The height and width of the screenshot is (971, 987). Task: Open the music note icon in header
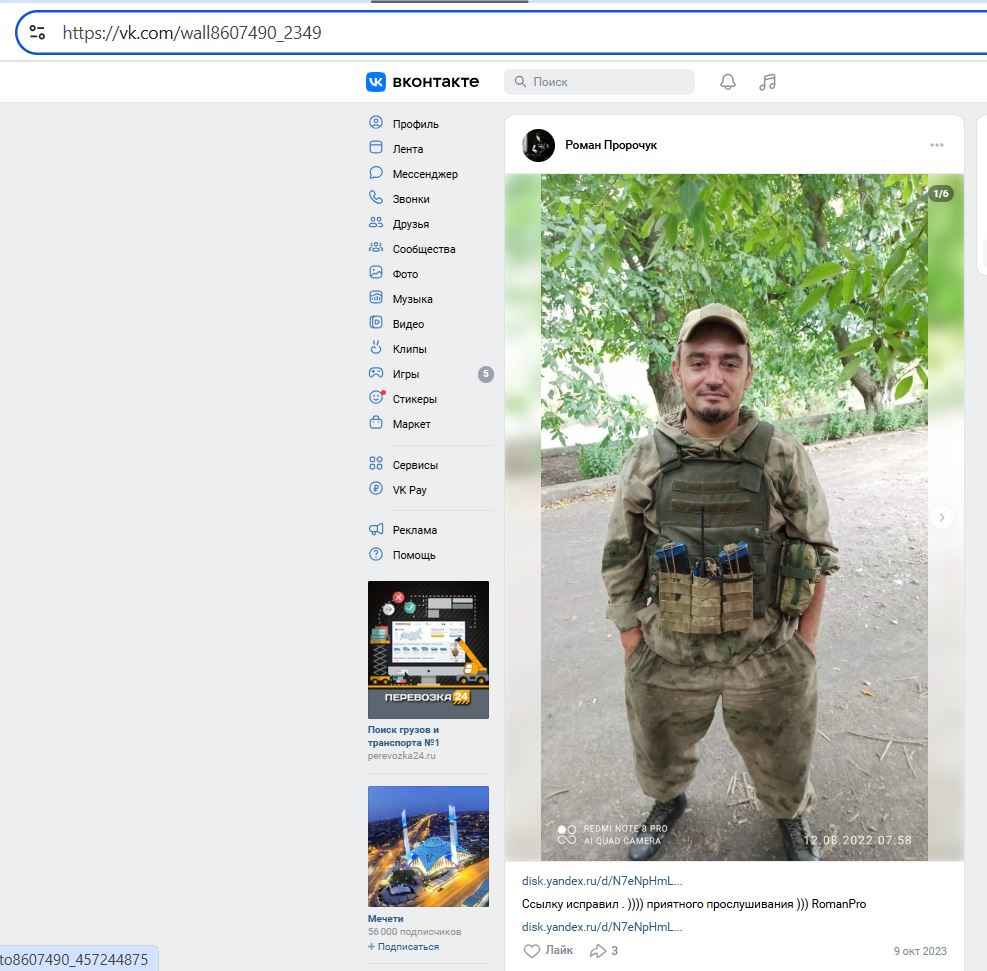coord(767,82)
